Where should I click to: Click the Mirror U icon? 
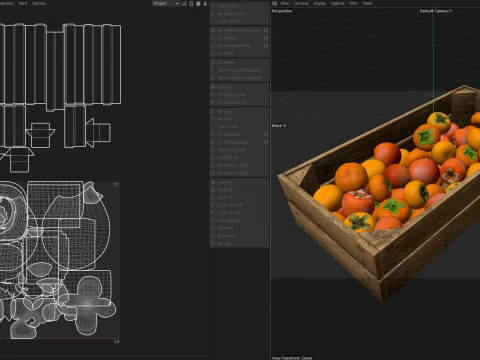[213, 111]
